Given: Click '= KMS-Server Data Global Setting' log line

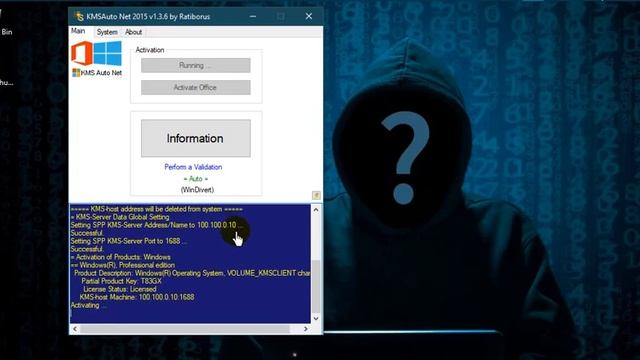Looking at the screenshot, I should click(120, 217).
